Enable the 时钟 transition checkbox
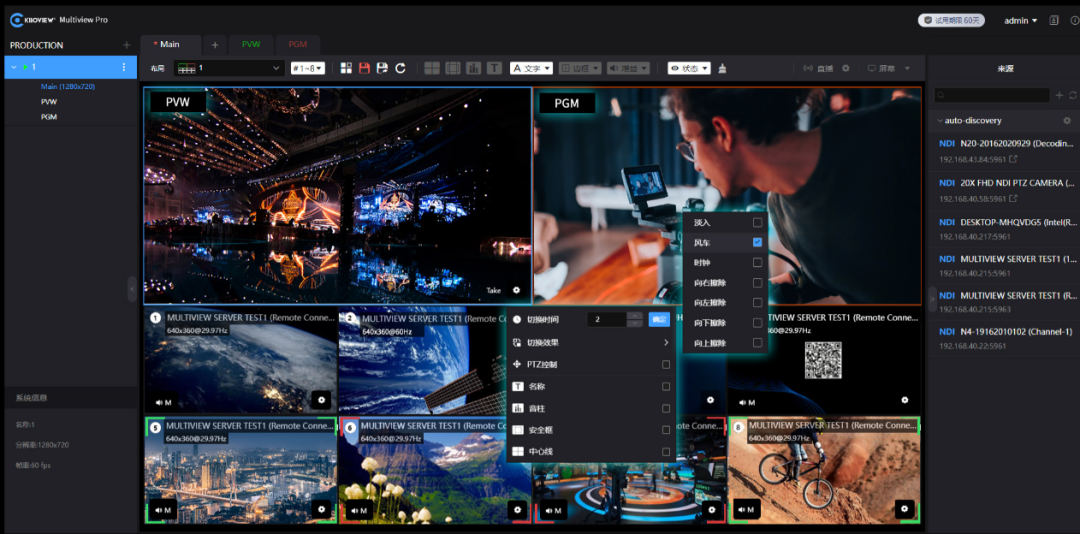Screen dimensions: 1080x534 coord(757,263)
